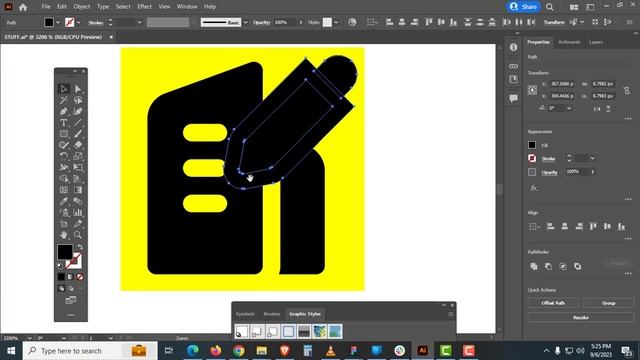This screenshot has width=640, height=360.
Task: Click the Fill swatch in Appearance section
Action: coord(532,145)
